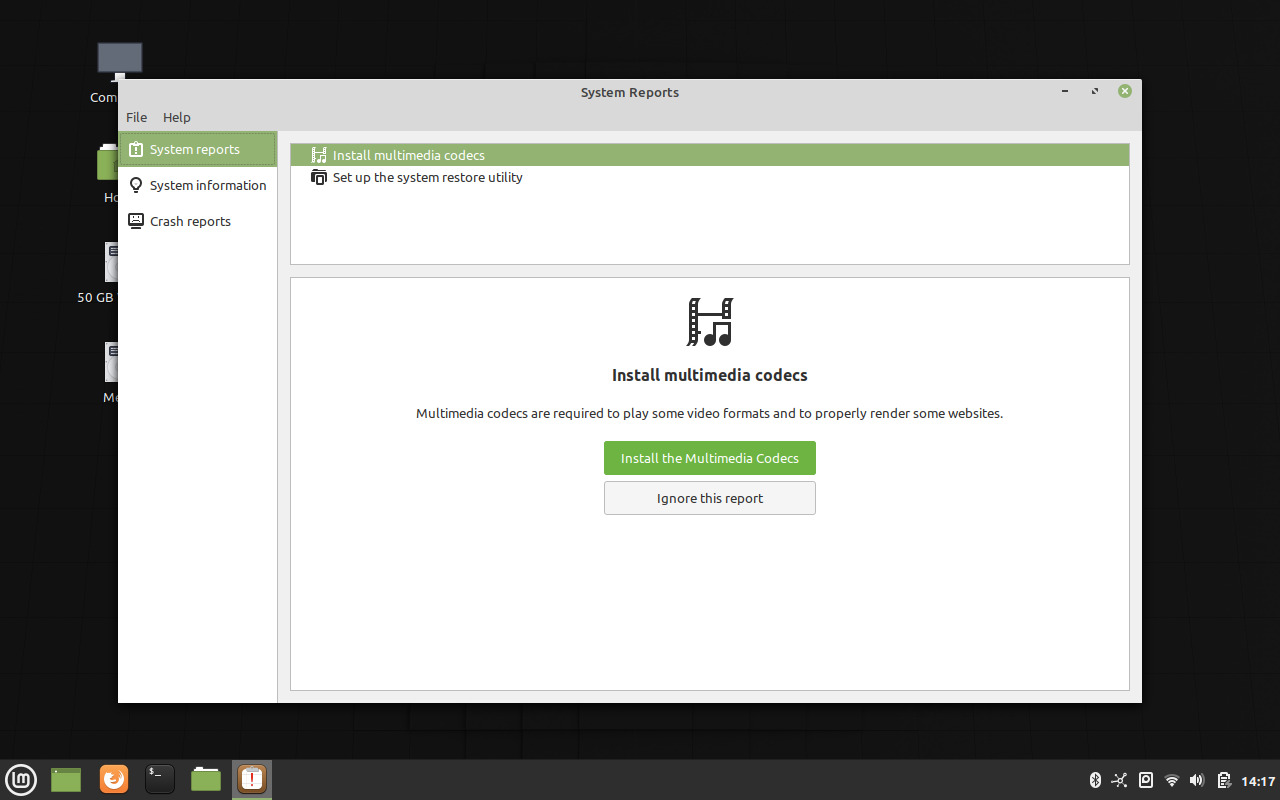Click Show Desktop icon in the taskbar
This screenshot has height=800, width=1280.
(66, 779)
